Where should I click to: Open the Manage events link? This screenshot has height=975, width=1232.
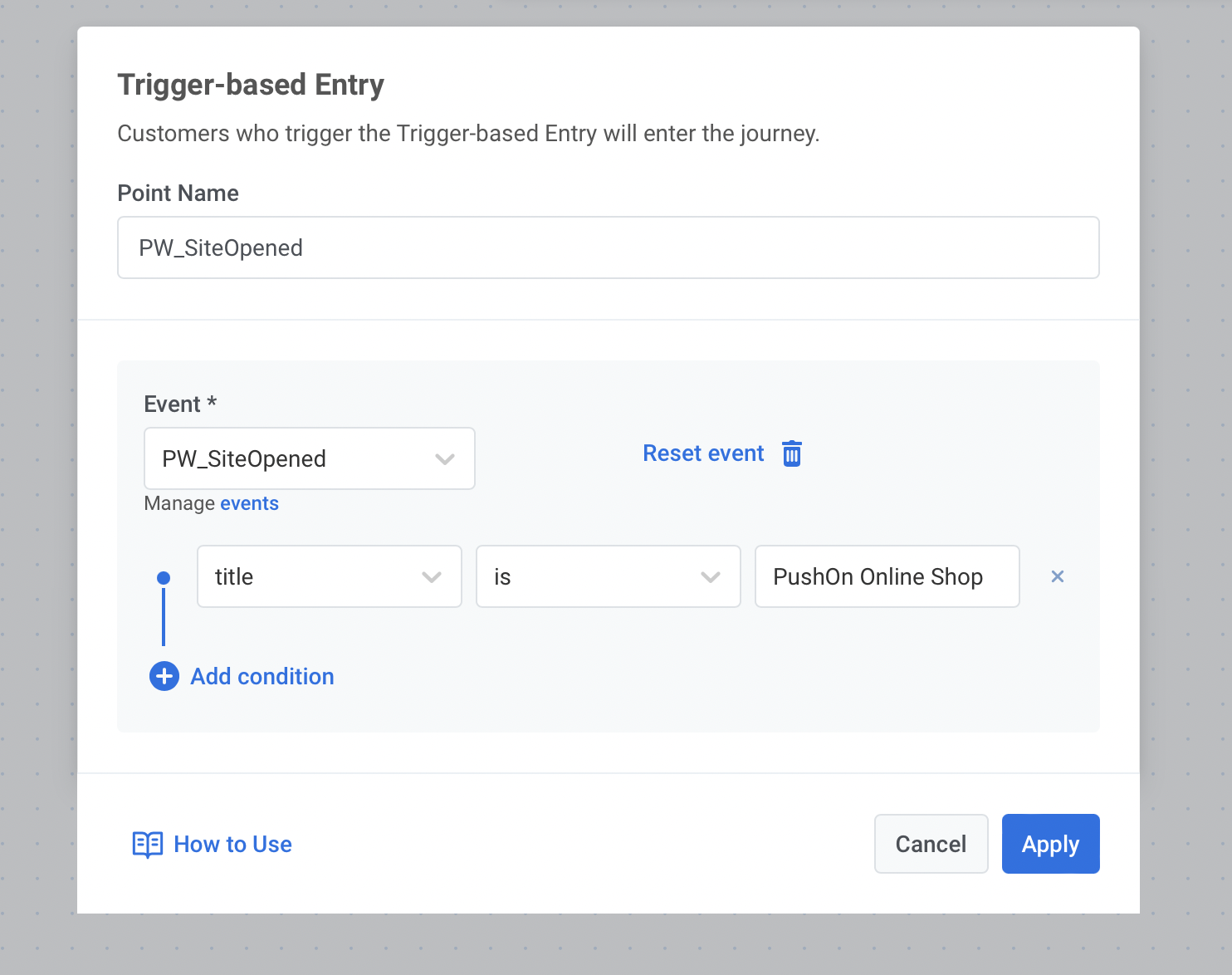tap(249, 503)
